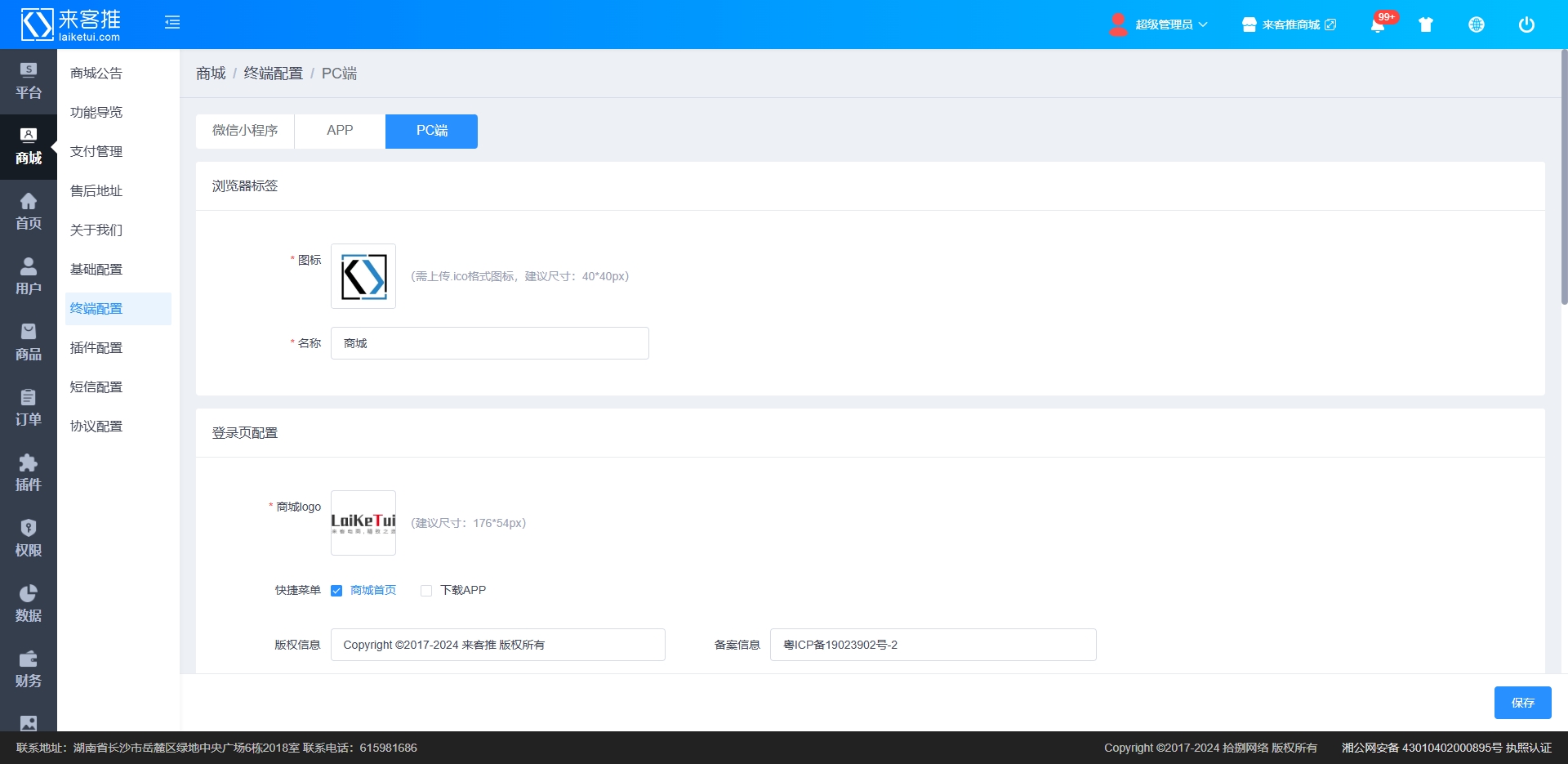Open the notification bell icon
The width and height of the screenshot is (1568, 764).
[x=1378, y=25]
